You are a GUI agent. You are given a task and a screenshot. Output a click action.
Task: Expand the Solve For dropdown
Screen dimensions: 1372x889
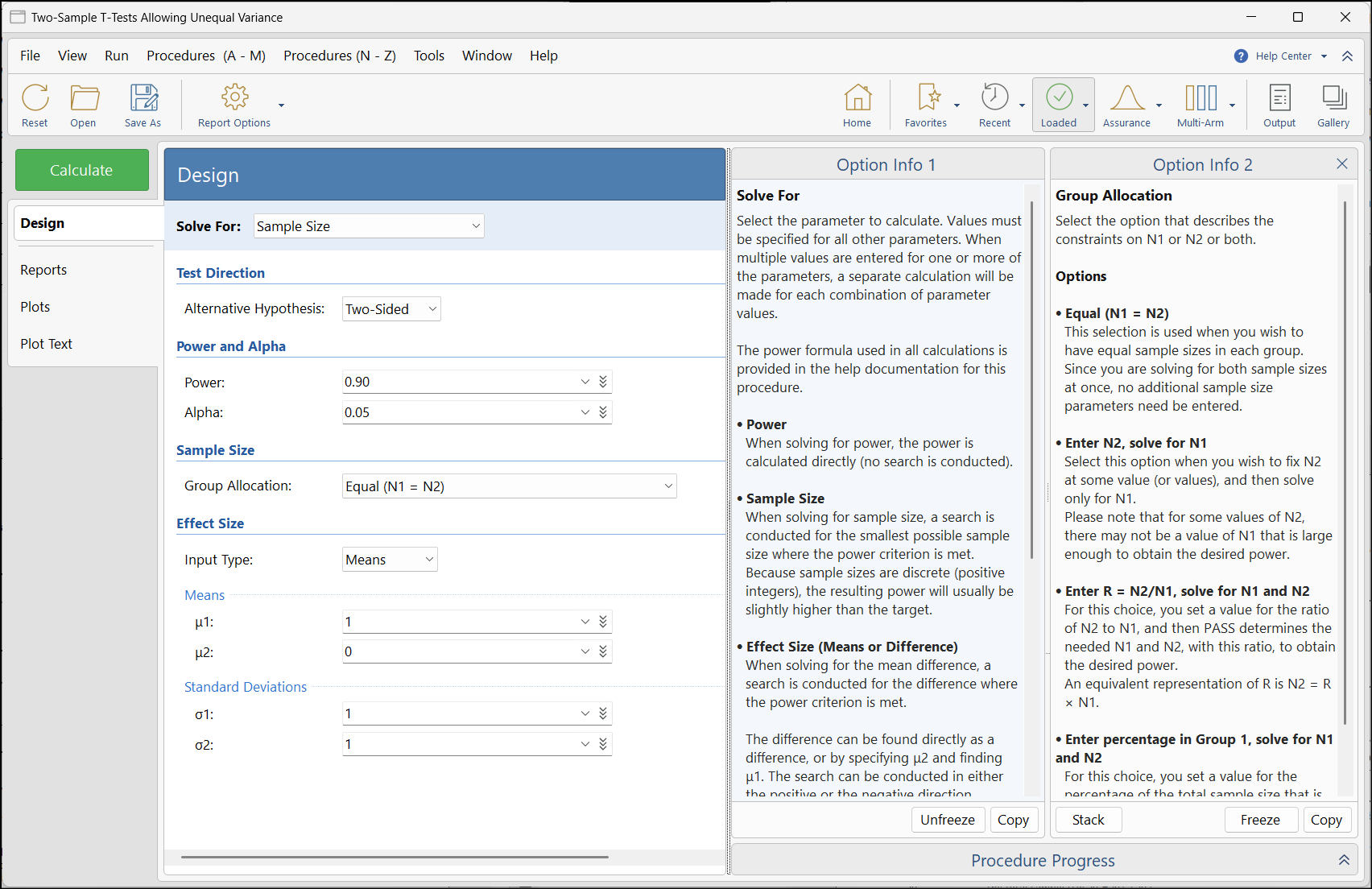click(x=369, y=226)
